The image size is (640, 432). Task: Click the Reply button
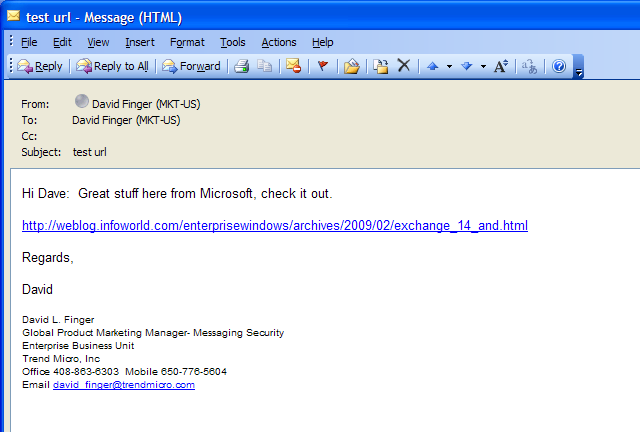(40, 66)
